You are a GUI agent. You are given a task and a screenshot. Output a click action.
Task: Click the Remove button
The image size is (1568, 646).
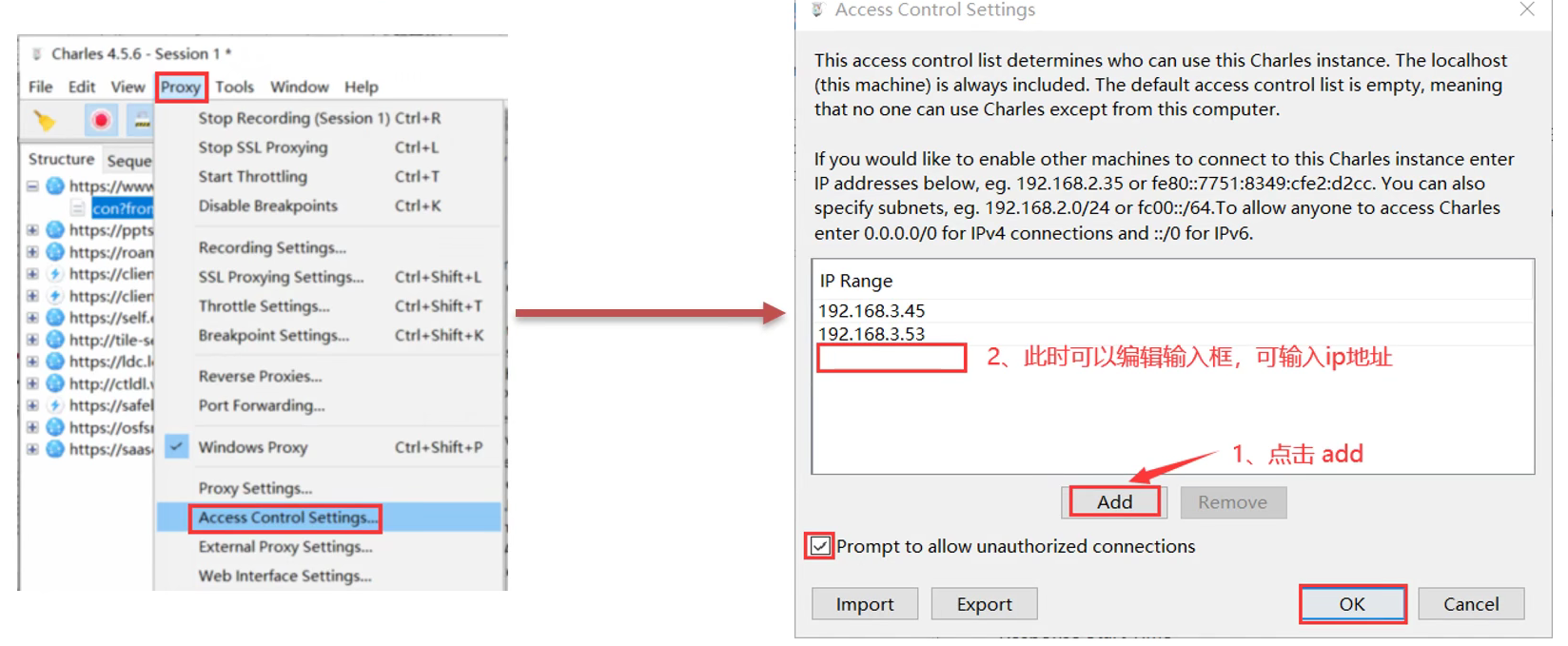click(1233, 502)
